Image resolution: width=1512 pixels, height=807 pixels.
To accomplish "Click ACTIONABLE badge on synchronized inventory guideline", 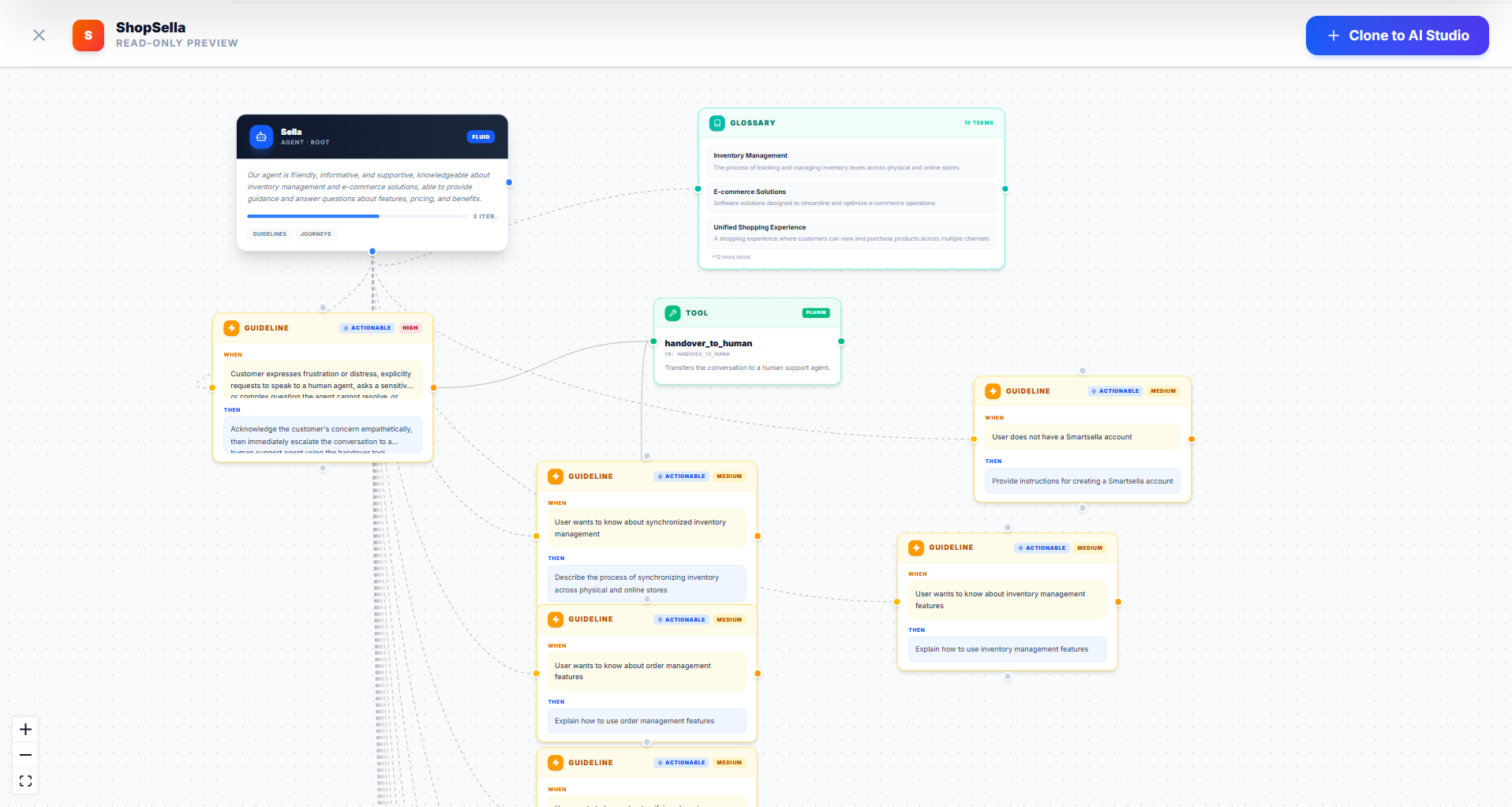I will [682, 476].
